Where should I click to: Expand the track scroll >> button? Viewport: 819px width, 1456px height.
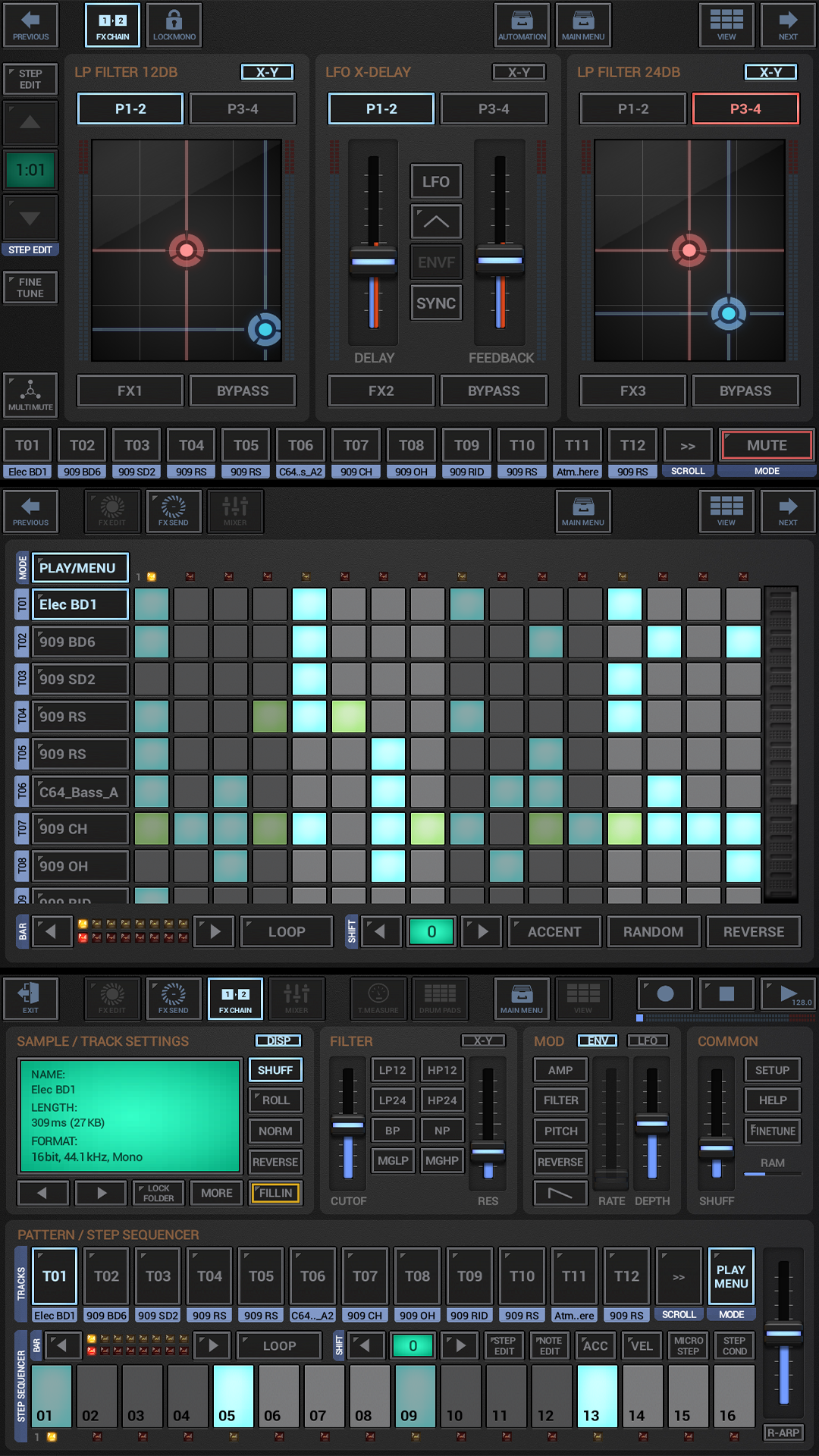[687, 446]
